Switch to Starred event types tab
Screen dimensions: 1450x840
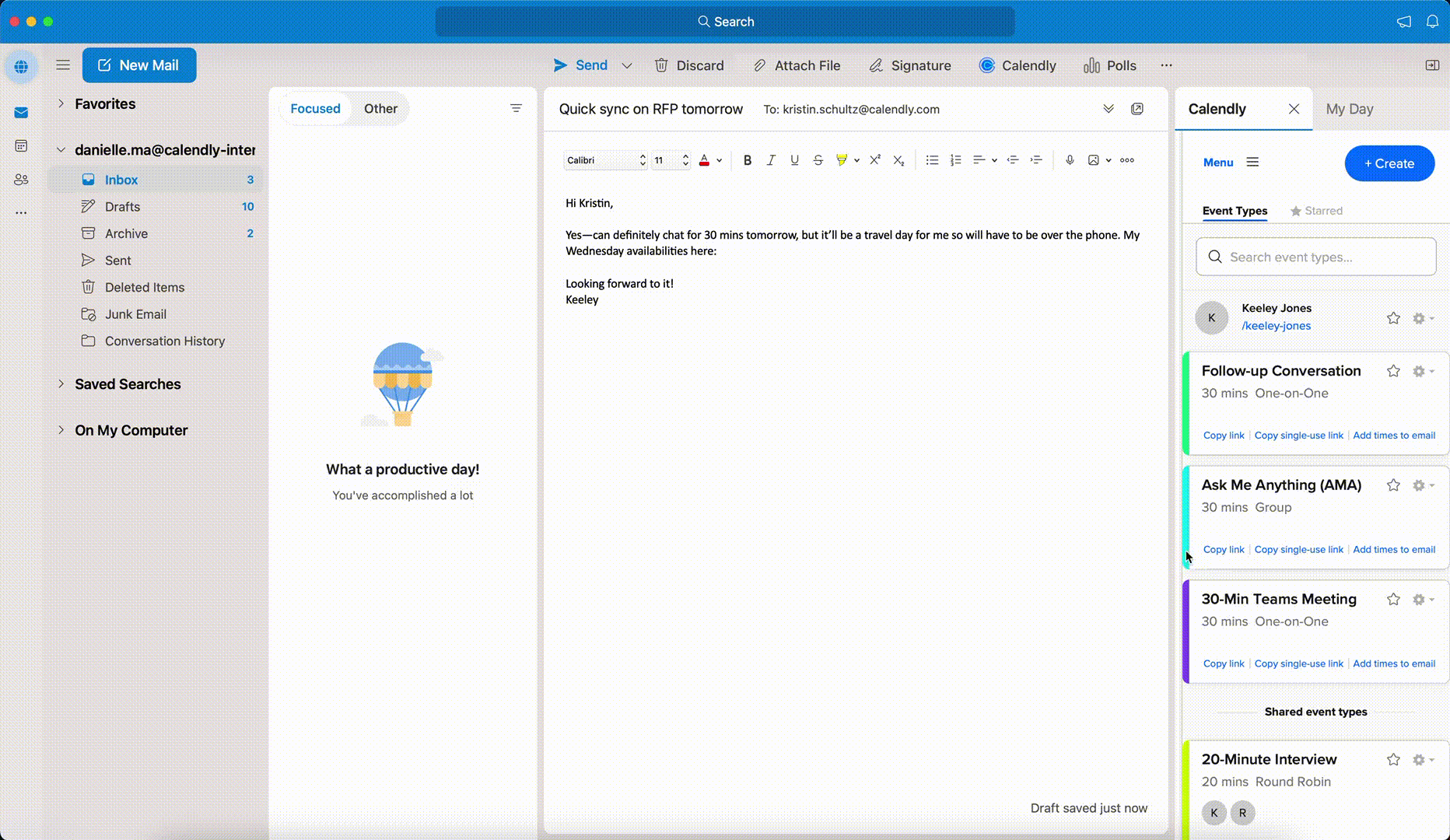(x=1316, y=211)
